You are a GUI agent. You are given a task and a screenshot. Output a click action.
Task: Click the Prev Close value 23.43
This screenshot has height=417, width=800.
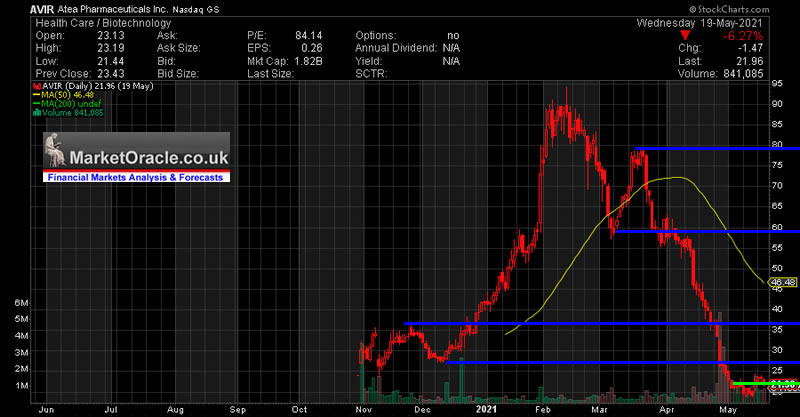tap(111, 73)
